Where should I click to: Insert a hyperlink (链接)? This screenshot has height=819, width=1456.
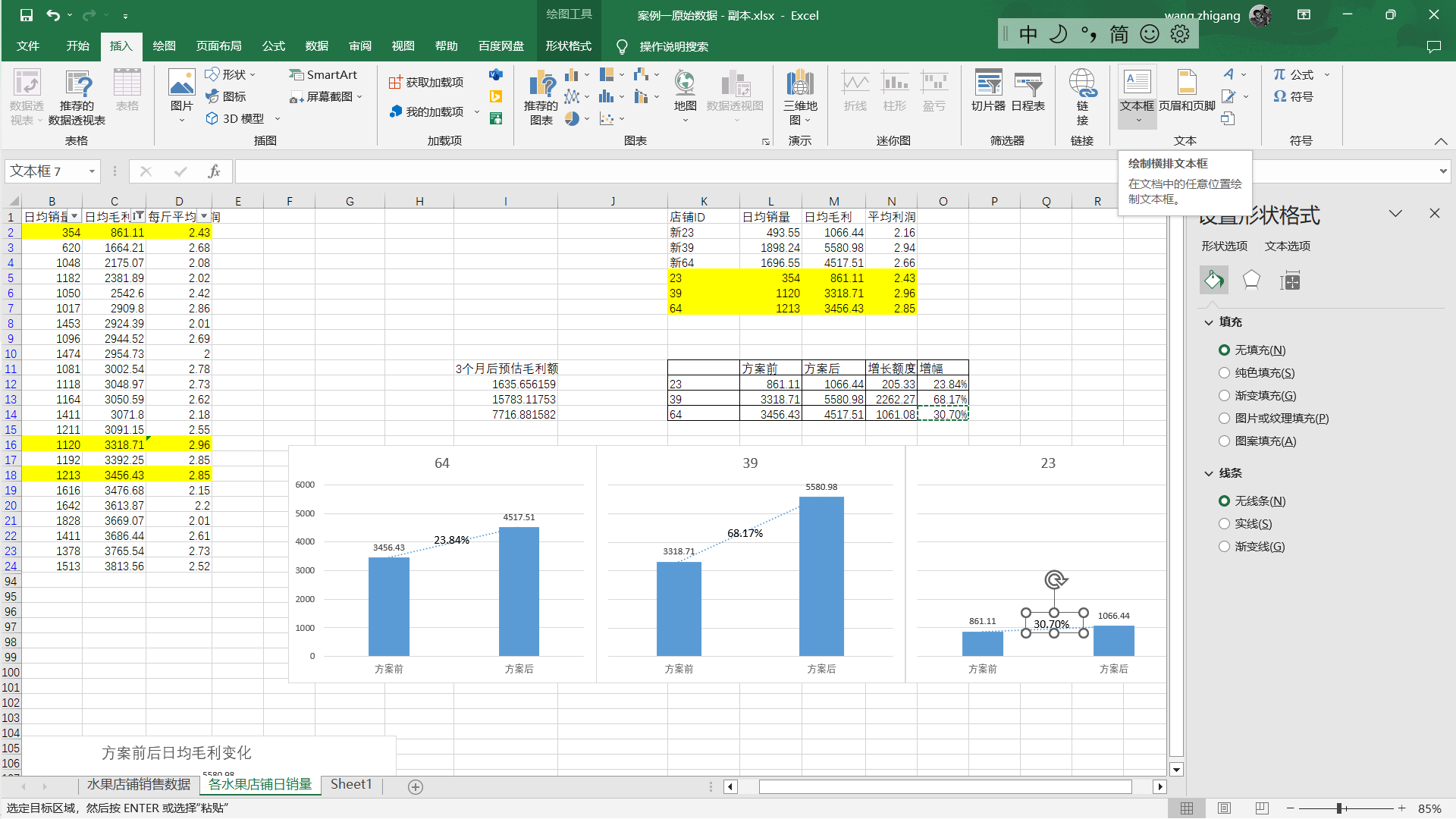point(1082,97)
